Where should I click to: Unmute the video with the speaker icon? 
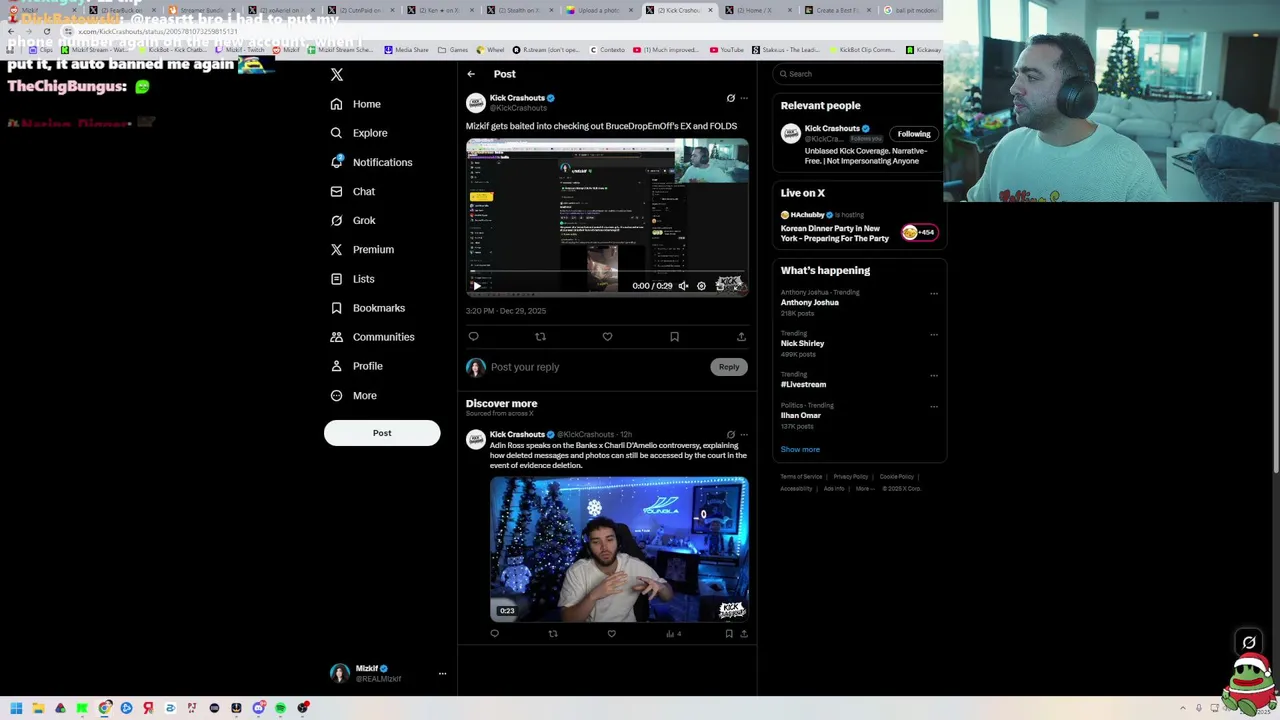(x=683, y=286)
